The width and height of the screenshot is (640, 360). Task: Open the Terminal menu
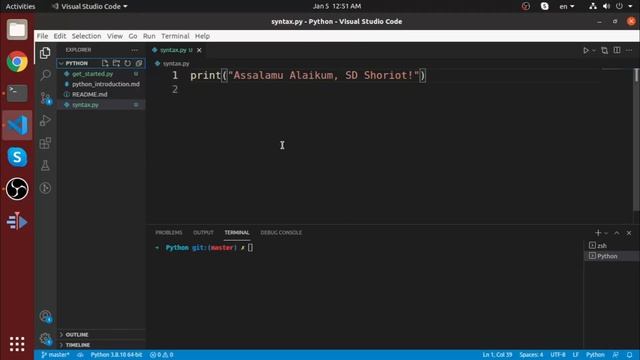coord(175,36)
